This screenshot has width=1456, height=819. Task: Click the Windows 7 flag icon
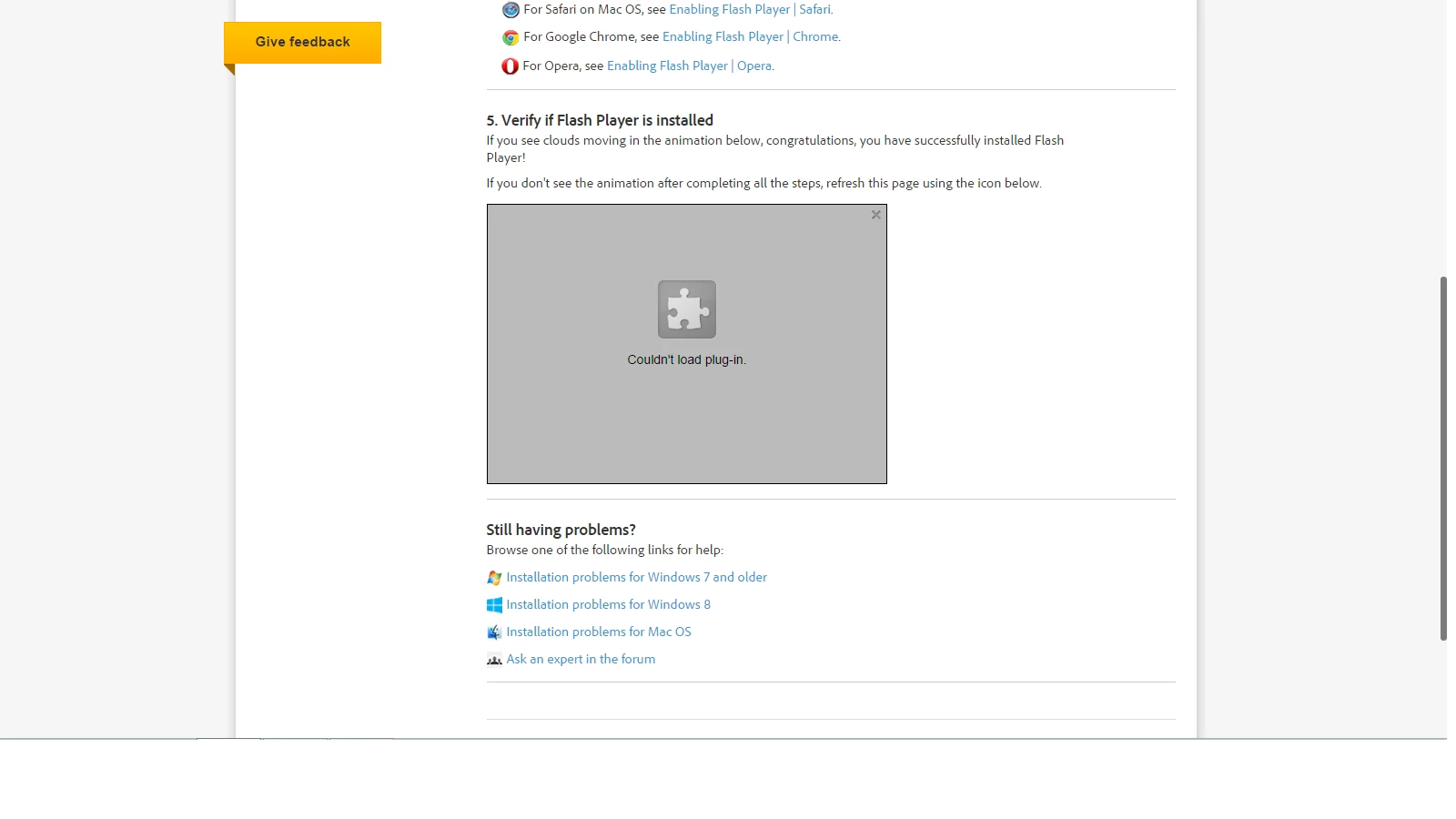pyautogui.click(x=494, y=578)
